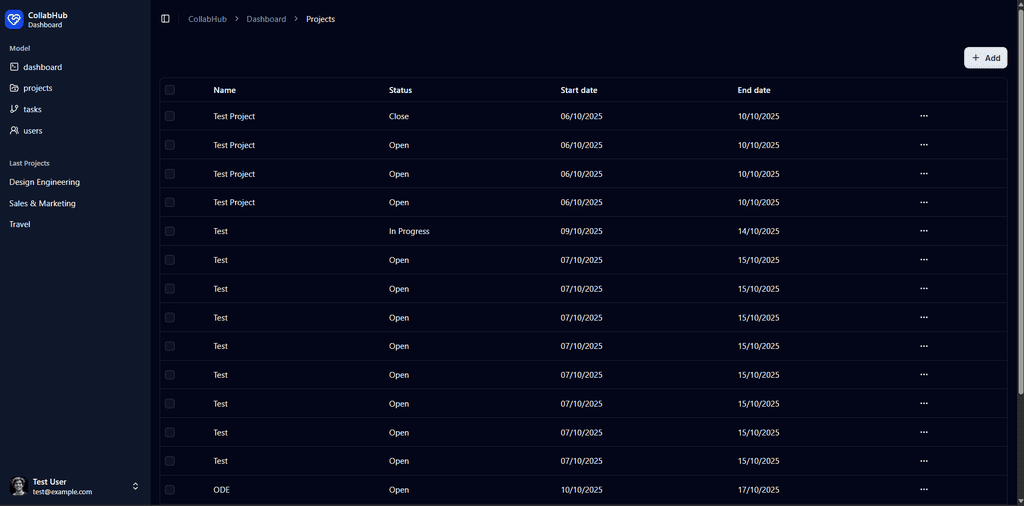Image resolution: width=1024 pixels, height=506 pixels.
Task: Open row actions for In Progress project
Action: coord(923,231)
